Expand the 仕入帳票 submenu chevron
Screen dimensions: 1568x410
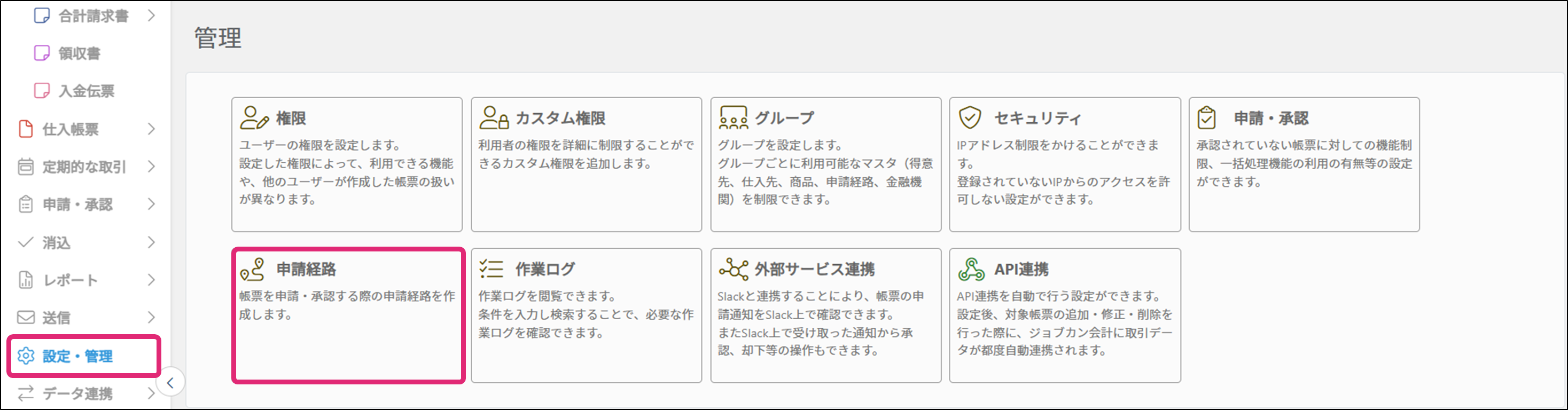pos(152,129)
